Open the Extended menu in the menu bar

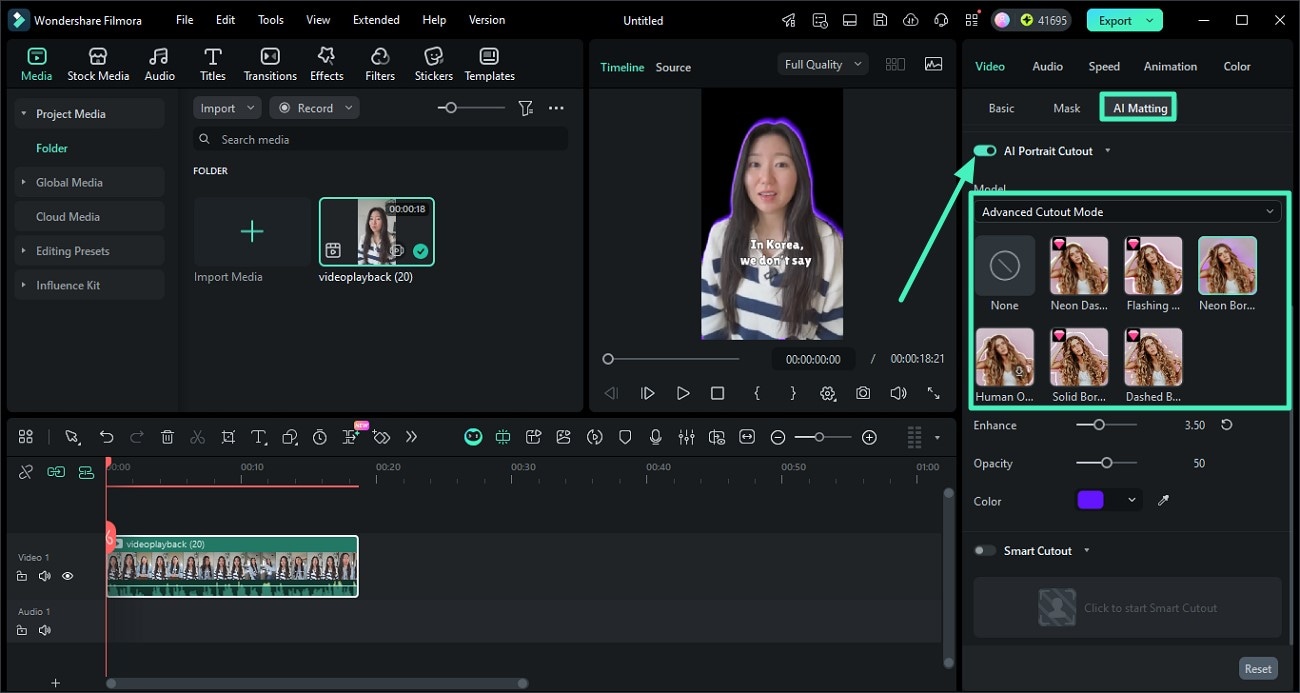coord(376,19)
